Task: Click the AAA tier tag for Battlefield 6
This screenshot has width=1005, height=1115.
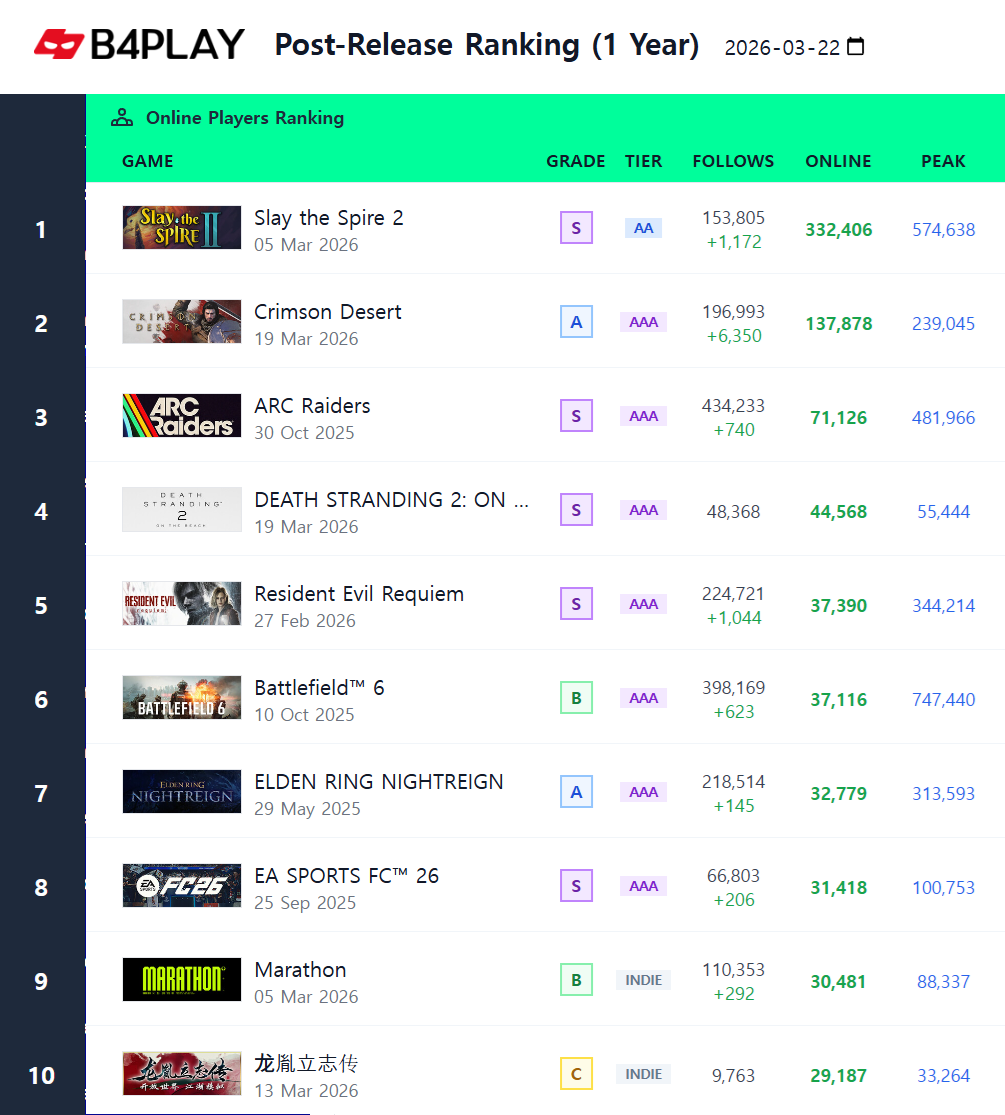Action: point(643,698)
